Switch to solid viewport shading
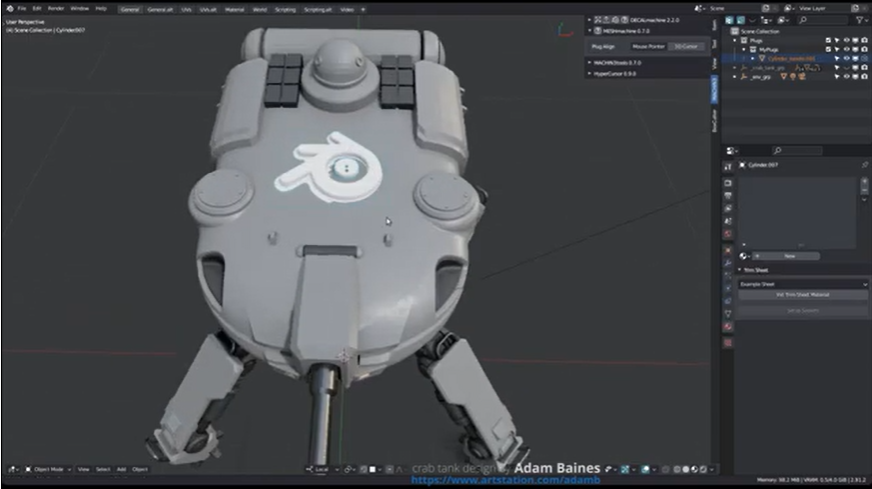 [x=686, y=470]
